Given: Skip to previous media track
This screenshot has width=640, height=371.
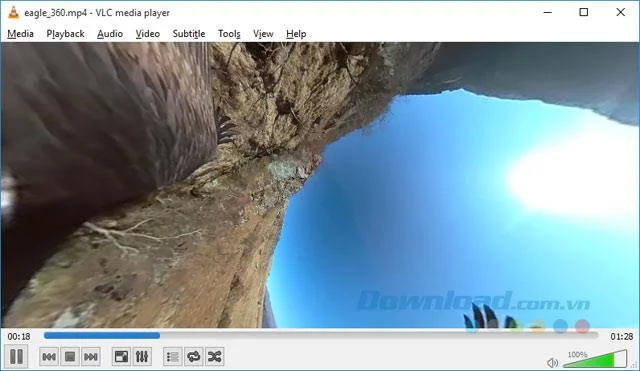Looking at the screenshot, I should tap(49, 357).
